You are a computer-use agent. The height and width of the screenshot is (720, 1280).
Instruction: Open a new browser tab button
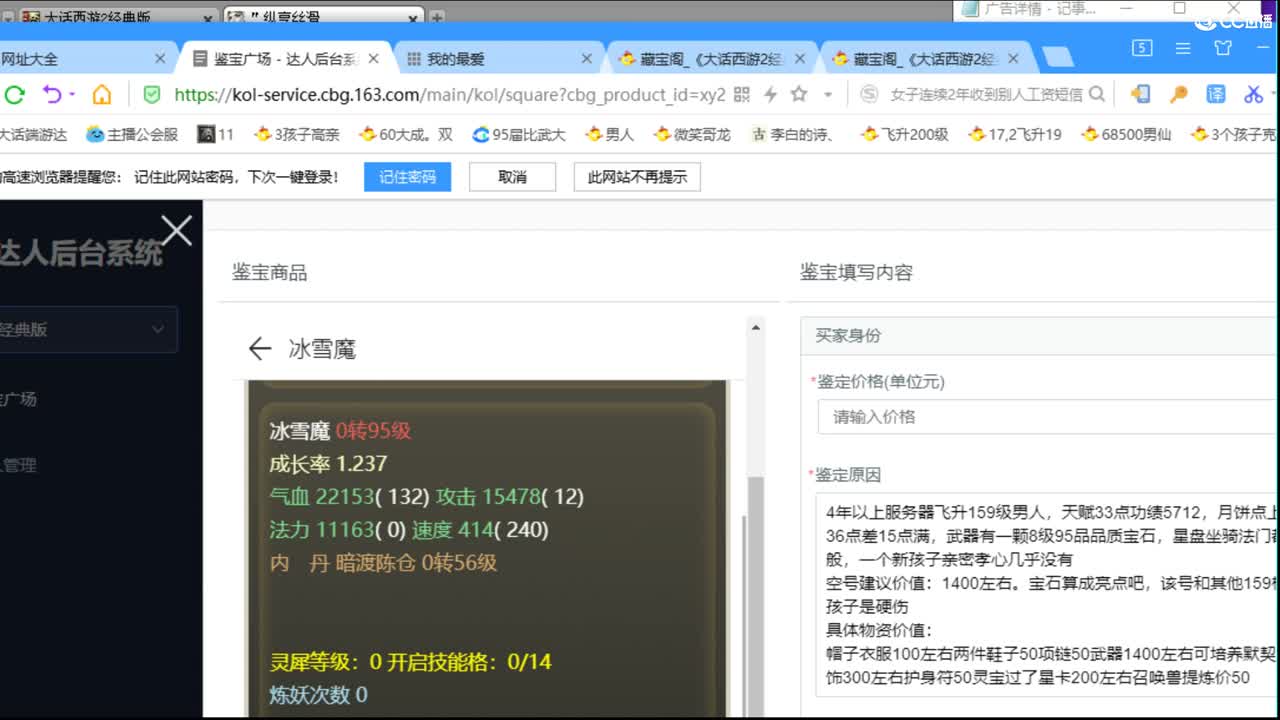coord(1057,58)
